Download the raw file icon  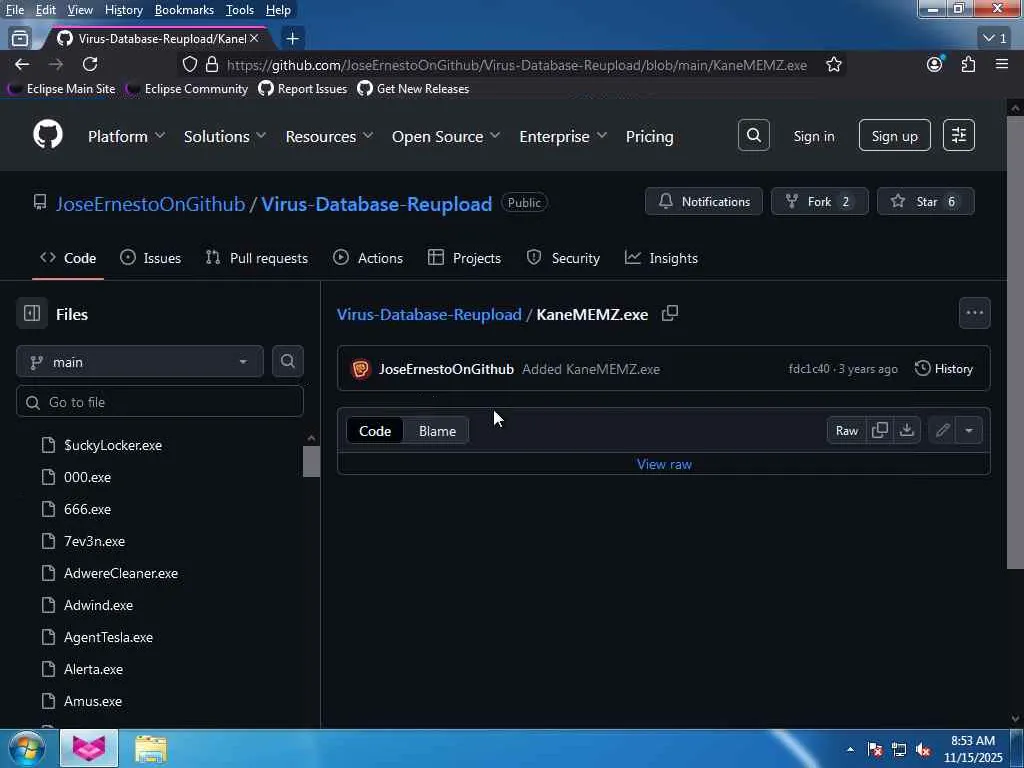click(906, 430)
